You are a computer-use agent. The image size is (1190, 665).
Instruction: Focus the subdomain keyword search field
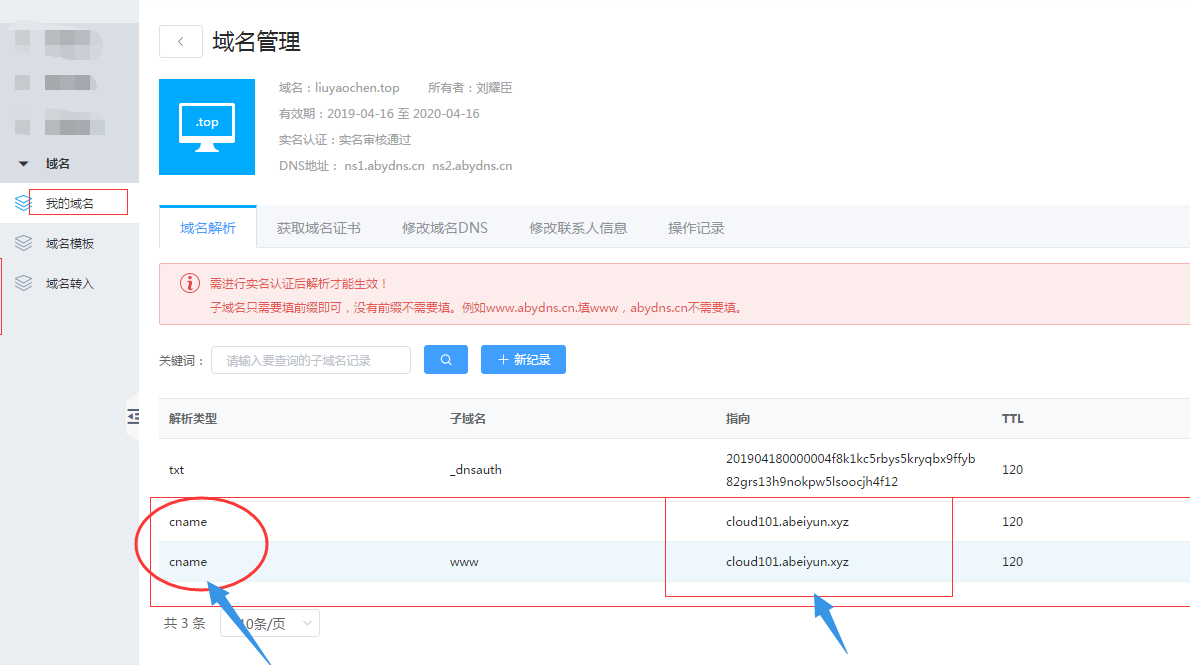(x=311, y=360)
